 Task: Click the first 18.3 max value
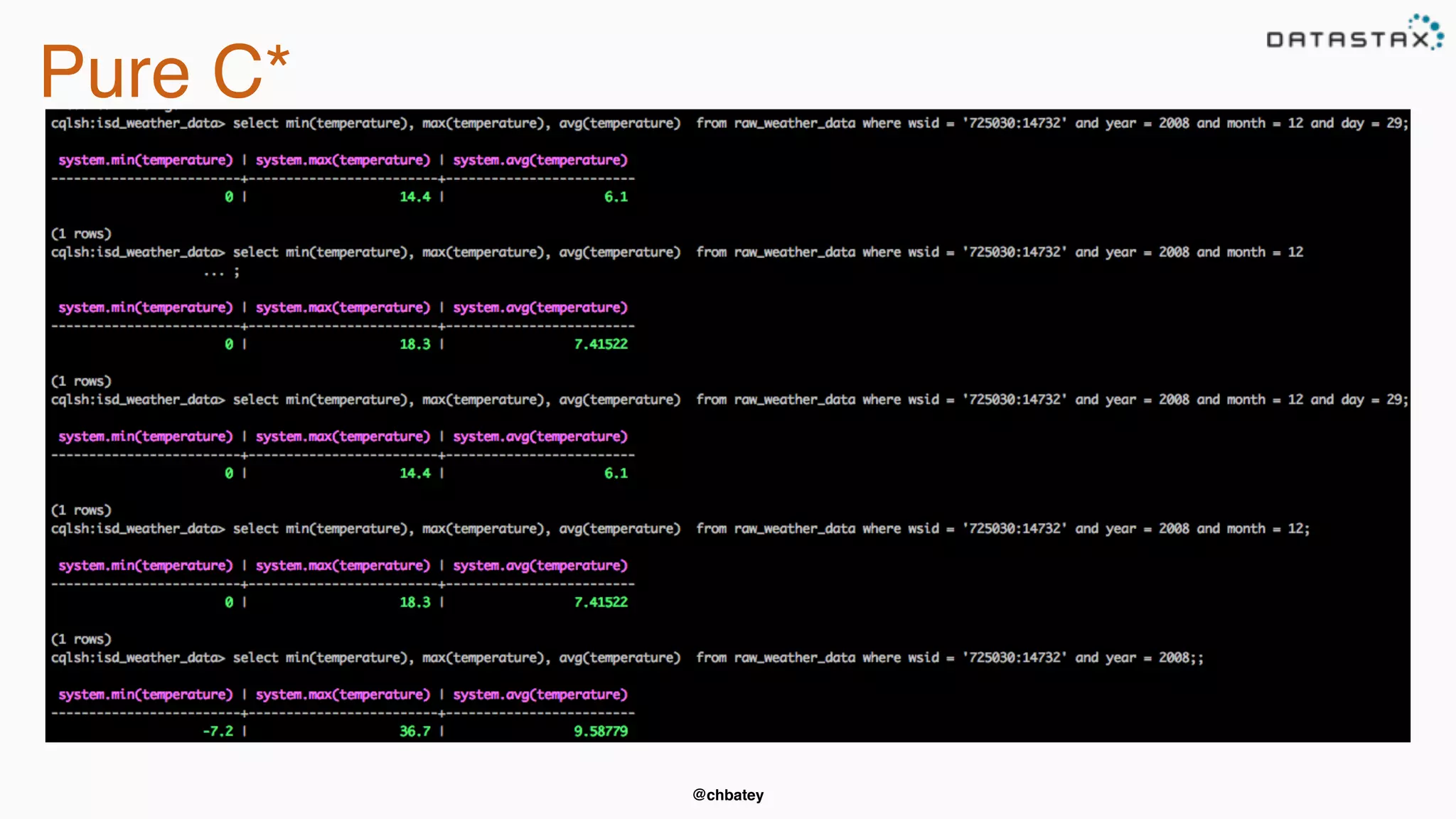point(415,344)
